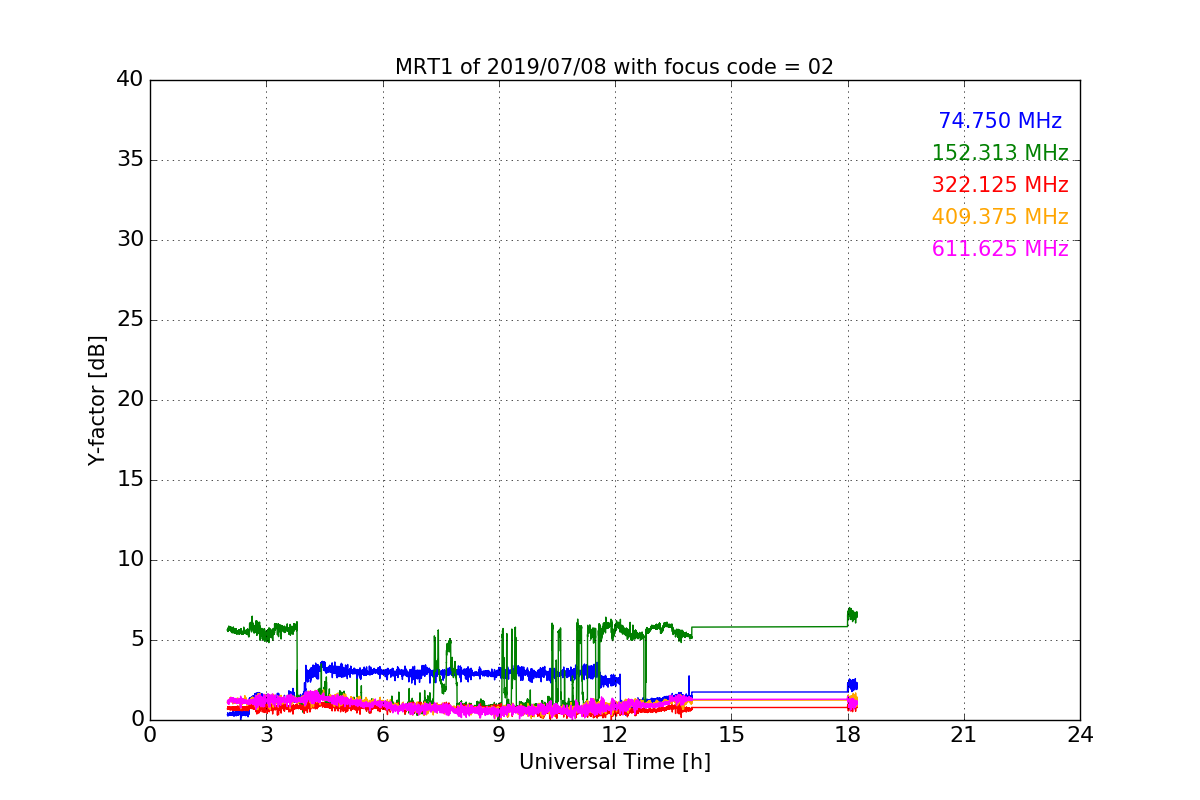
Task: Click the x-axis tick label 15
Action: [x=731, y=735]
